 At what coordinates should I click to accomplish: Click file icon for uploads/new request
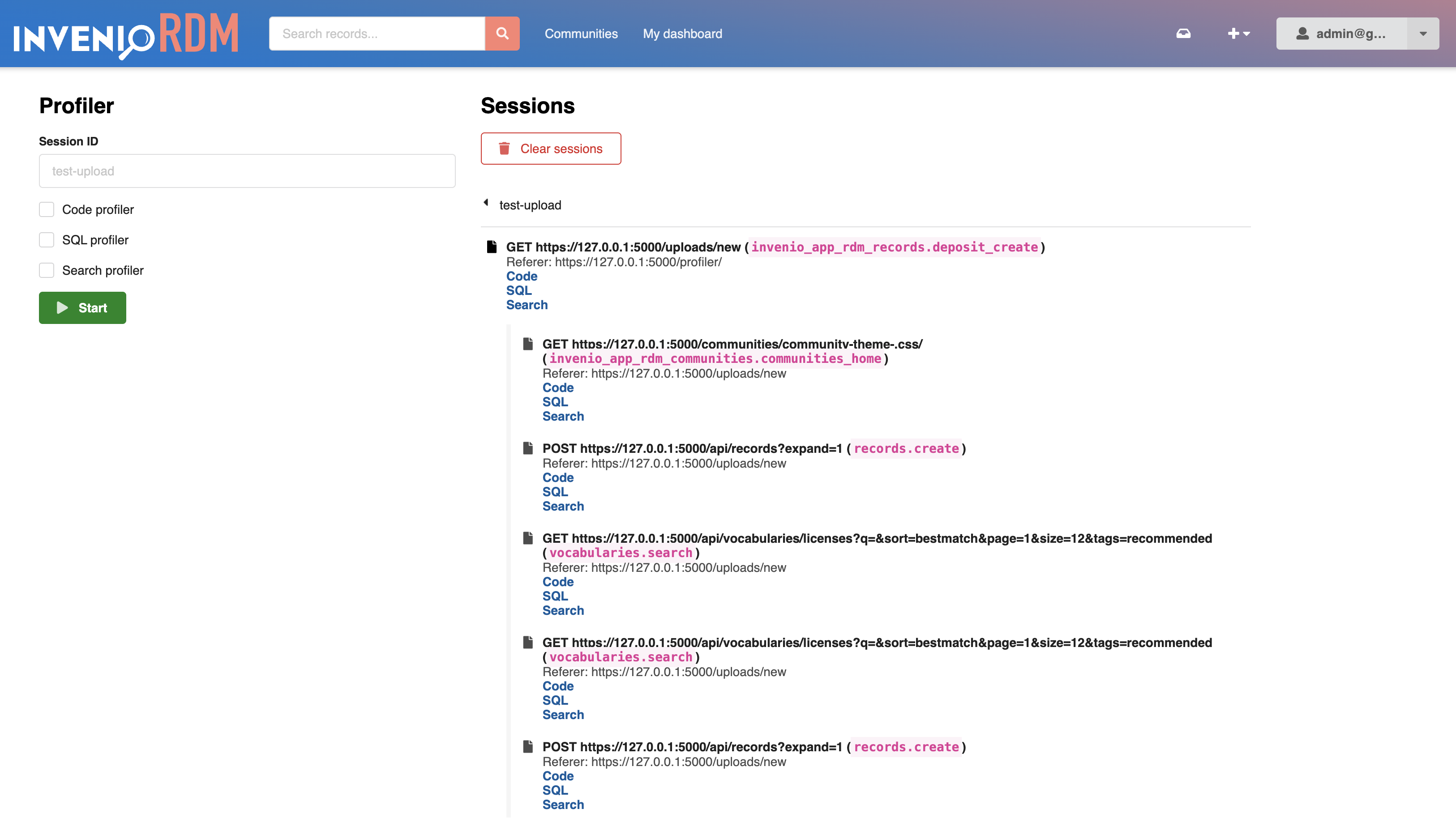[x=492, y=247]
